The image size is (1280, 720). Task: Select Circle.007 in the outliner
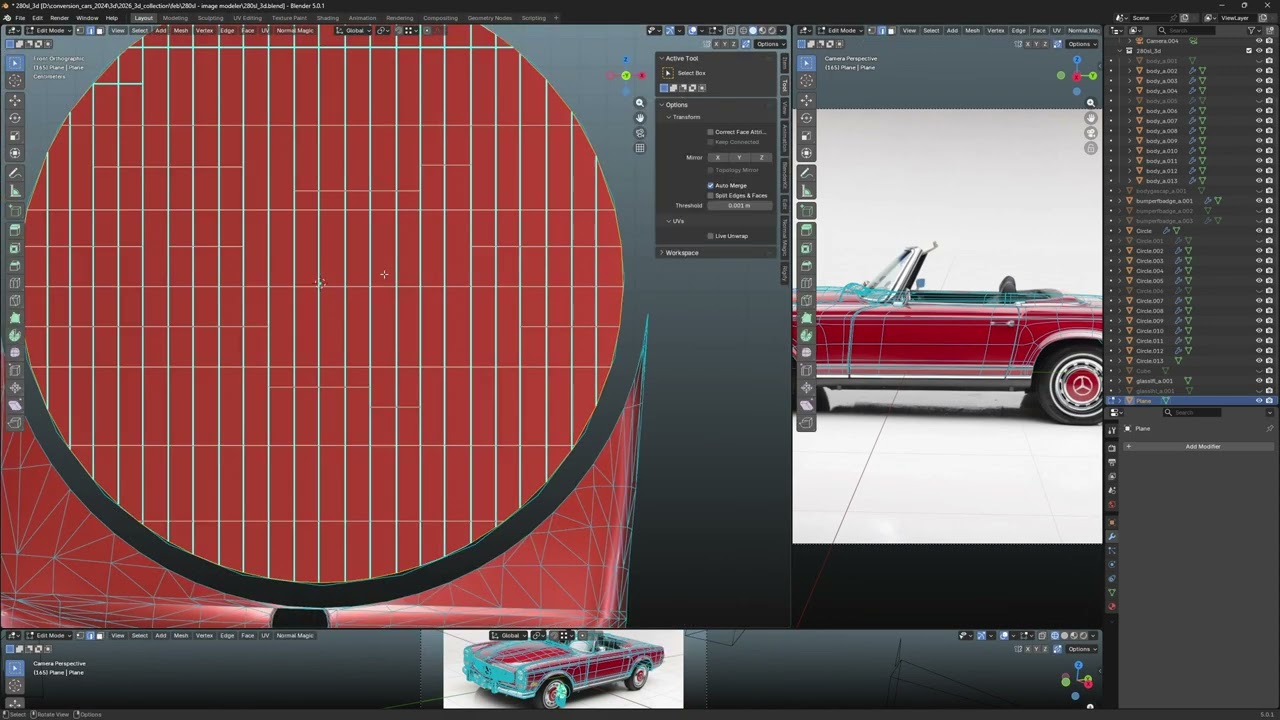coord(1149,301)
